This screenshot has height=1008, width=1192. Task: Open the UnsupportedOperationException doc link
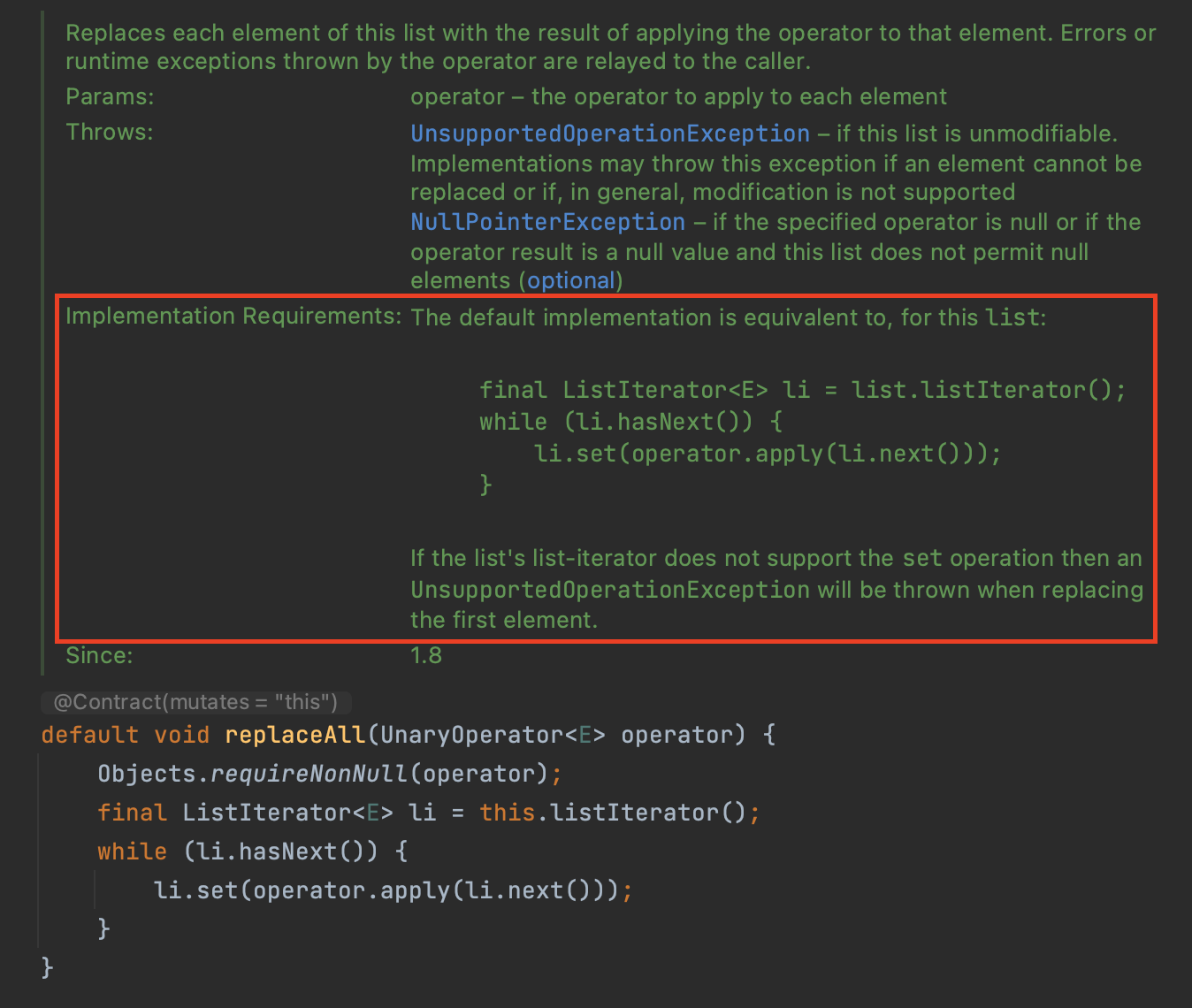click(x=610, y=134)
